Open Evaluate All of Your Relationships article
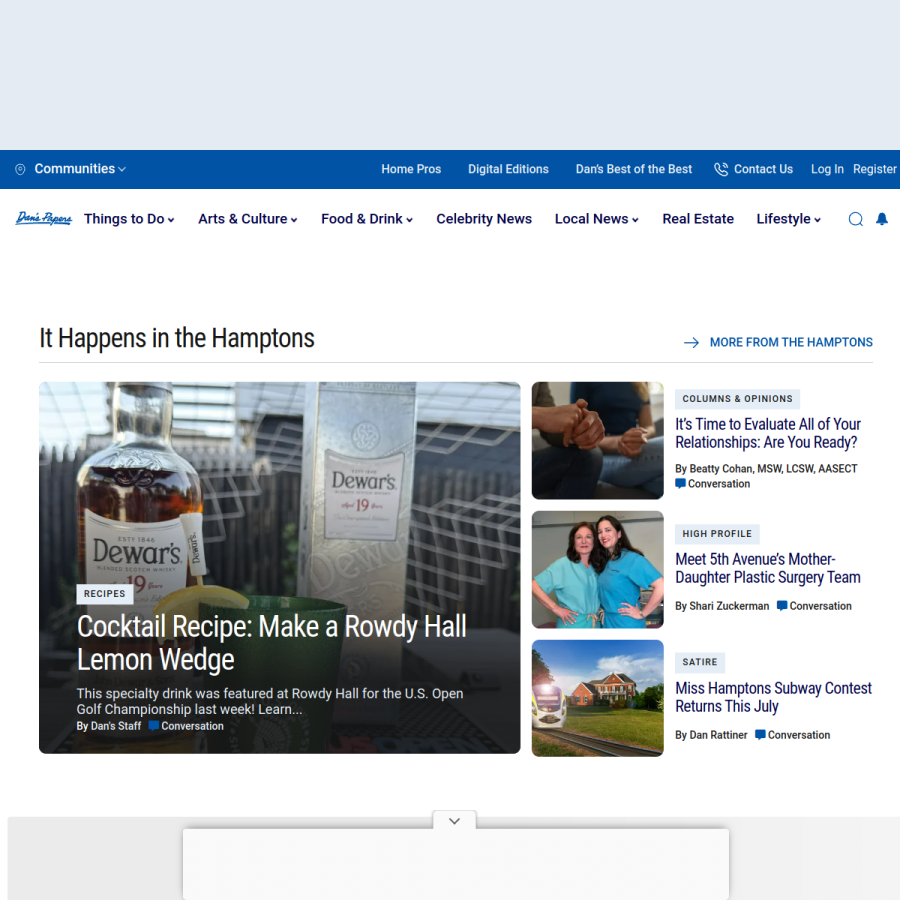This screenshot has height=900, width=900. 767,433
